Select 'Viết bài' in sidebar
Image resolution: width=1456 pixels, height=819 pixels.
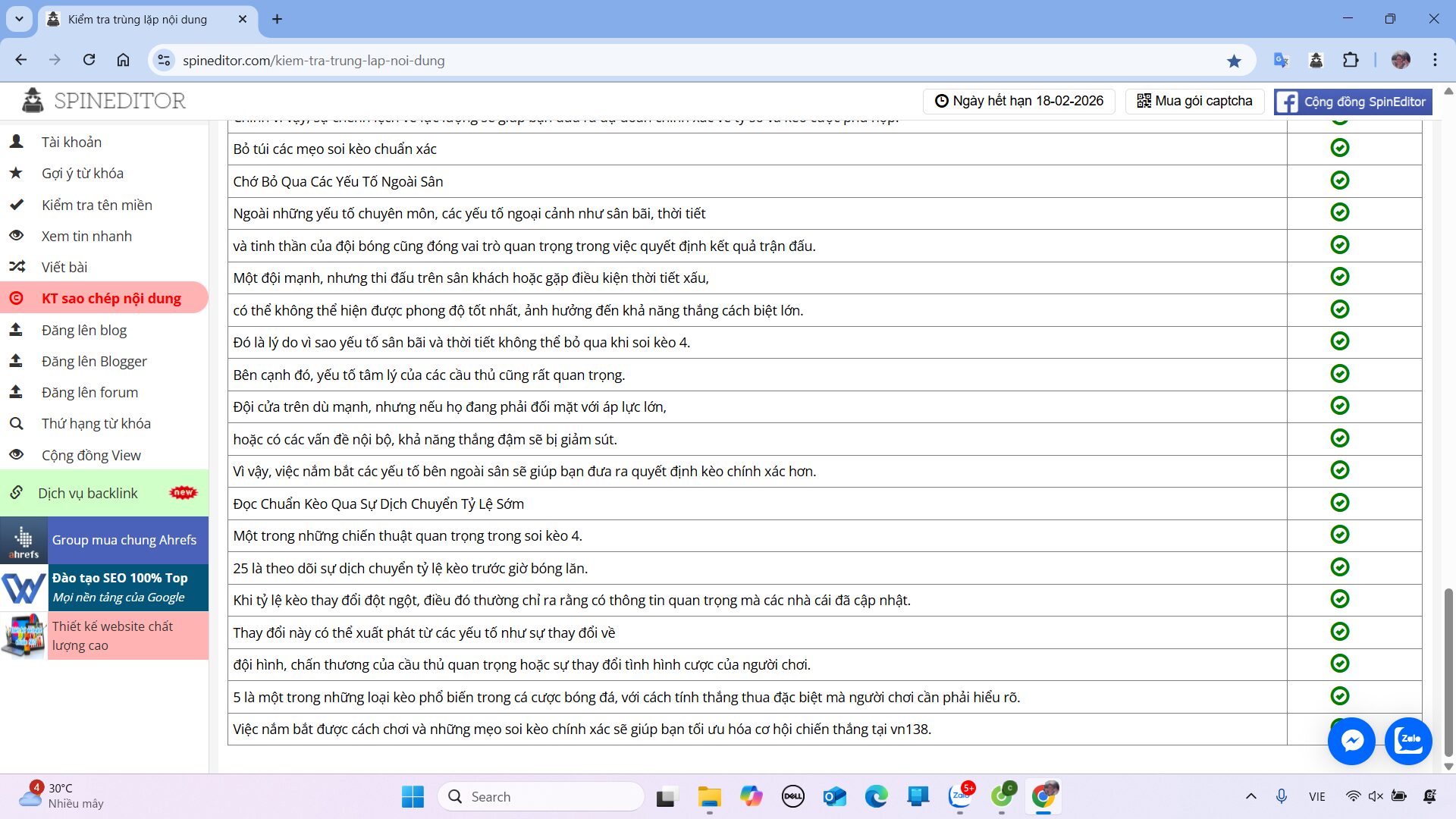point(64,267)
